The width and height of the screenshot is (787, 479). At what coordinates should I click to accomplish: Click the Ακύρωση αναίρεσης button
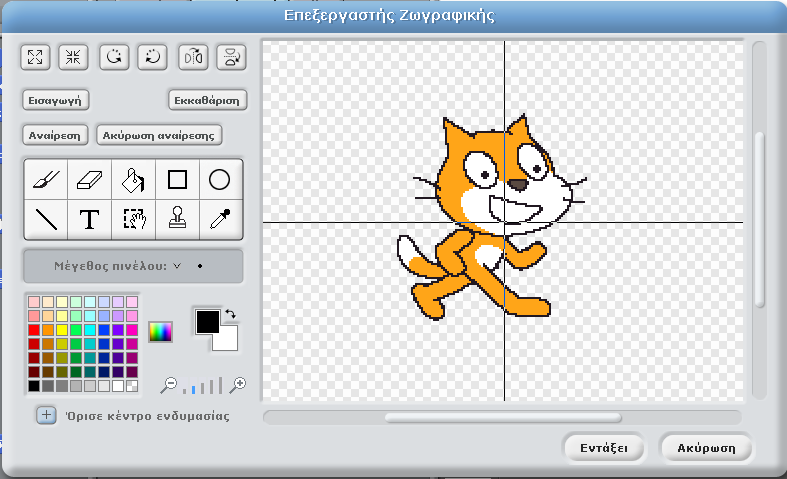[159, 135]
